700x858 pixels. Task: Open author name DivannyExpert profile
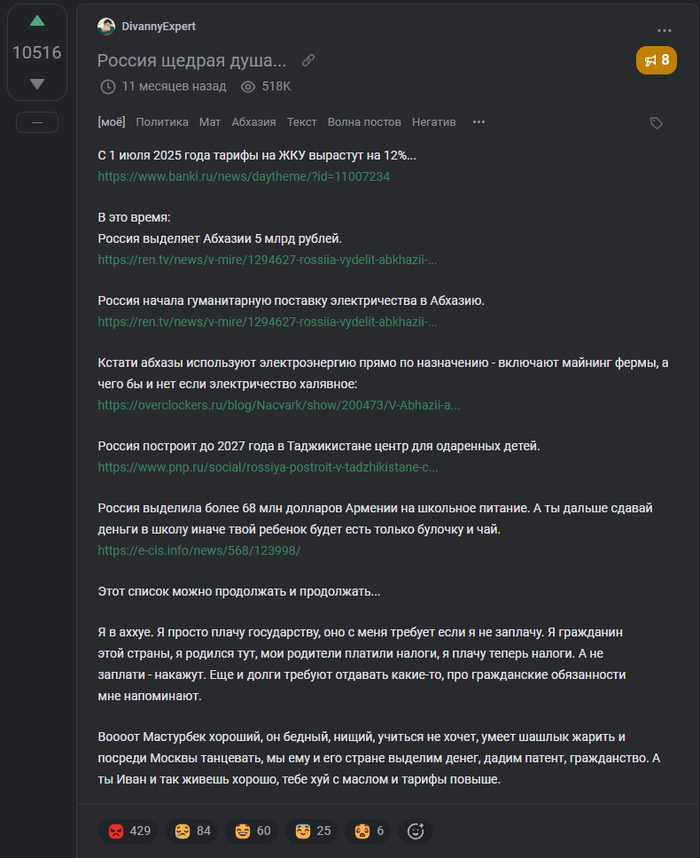tap(159, 26)
